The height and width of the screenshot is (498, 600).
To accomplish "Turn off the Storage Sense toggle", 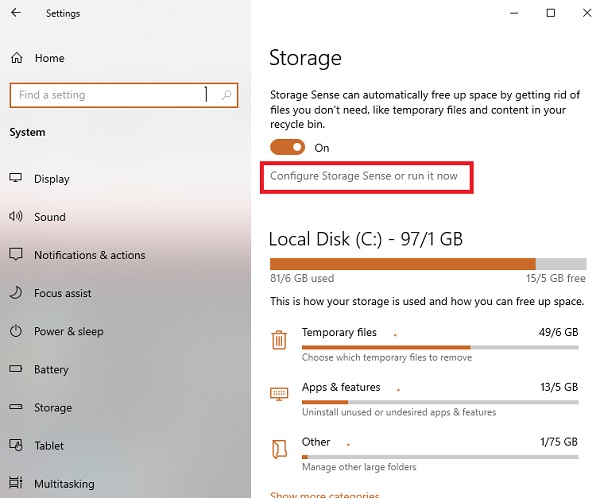I will pyautogui.click(x=287, y=147).
